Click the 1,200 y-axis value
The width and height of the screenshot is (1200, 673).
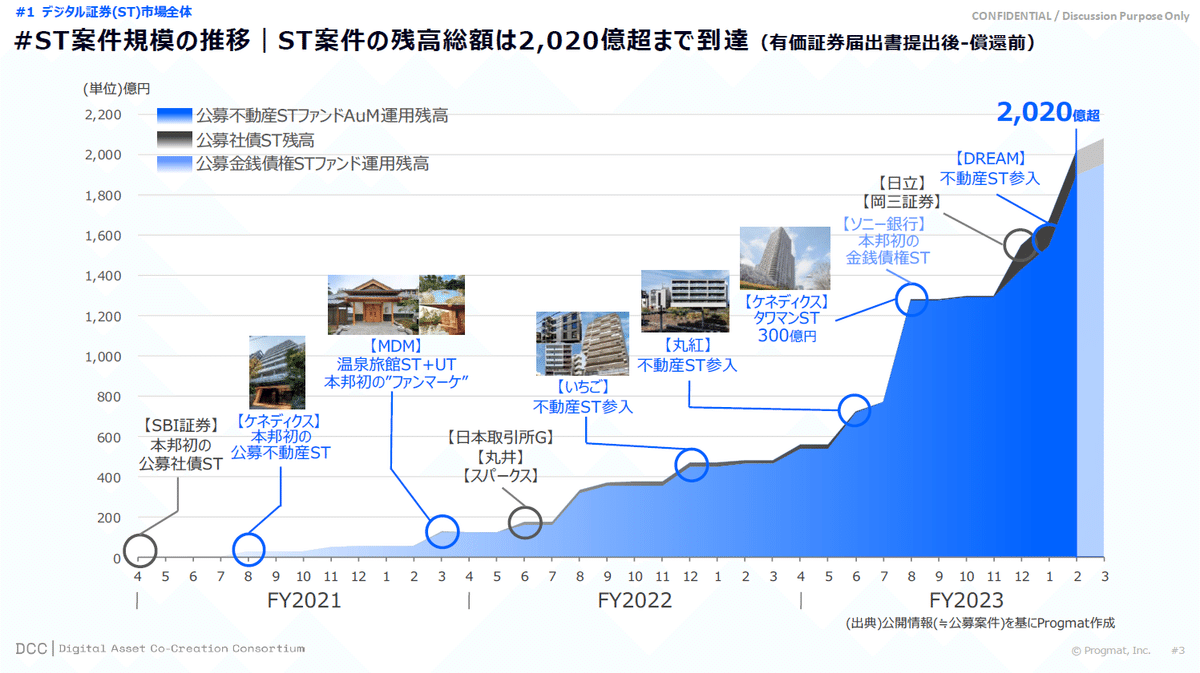[103, 316]
